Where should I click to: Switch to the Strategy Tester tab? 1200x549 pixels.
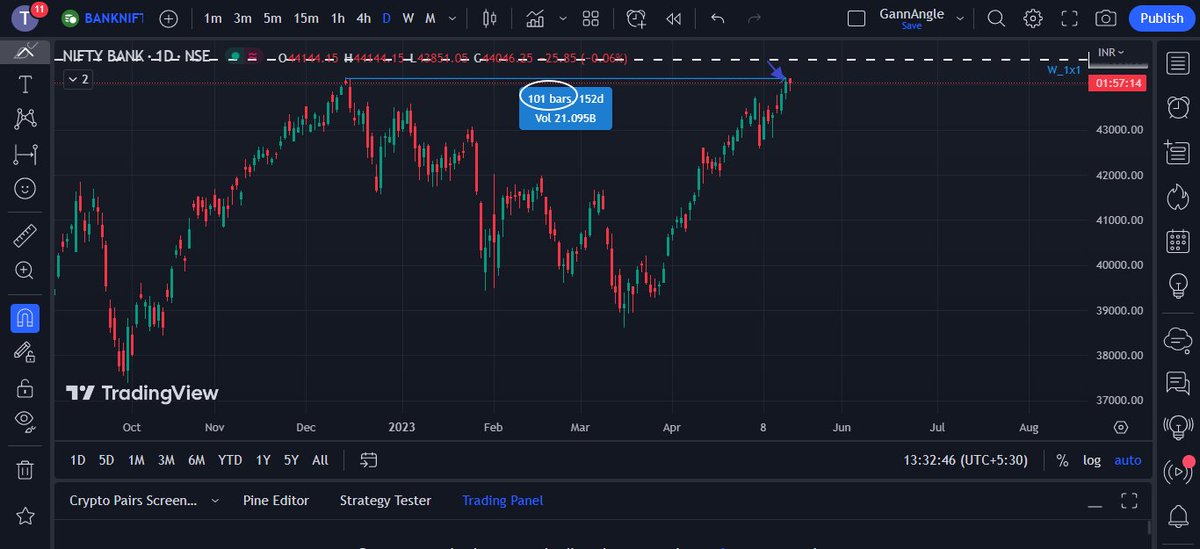click(x=385, y=500)
